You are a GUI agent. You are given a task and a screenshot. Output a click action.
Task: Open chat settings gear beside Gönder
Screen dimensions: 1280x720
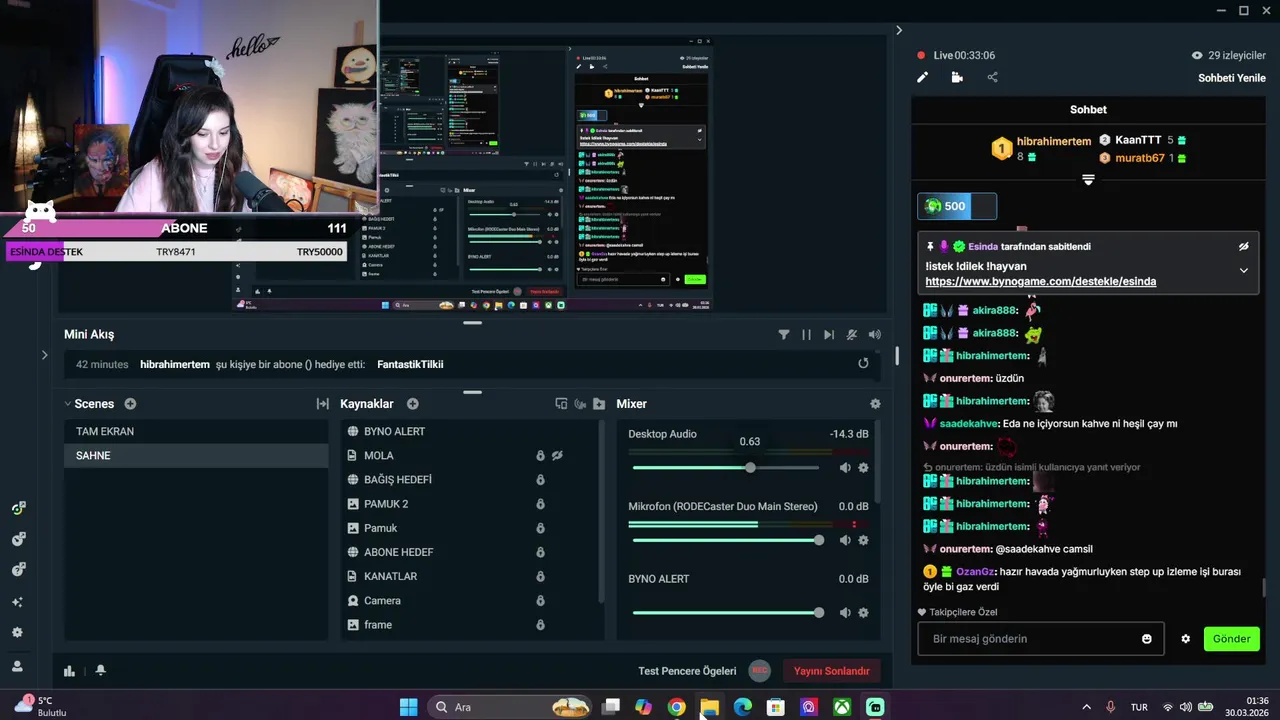(1186, 639)
